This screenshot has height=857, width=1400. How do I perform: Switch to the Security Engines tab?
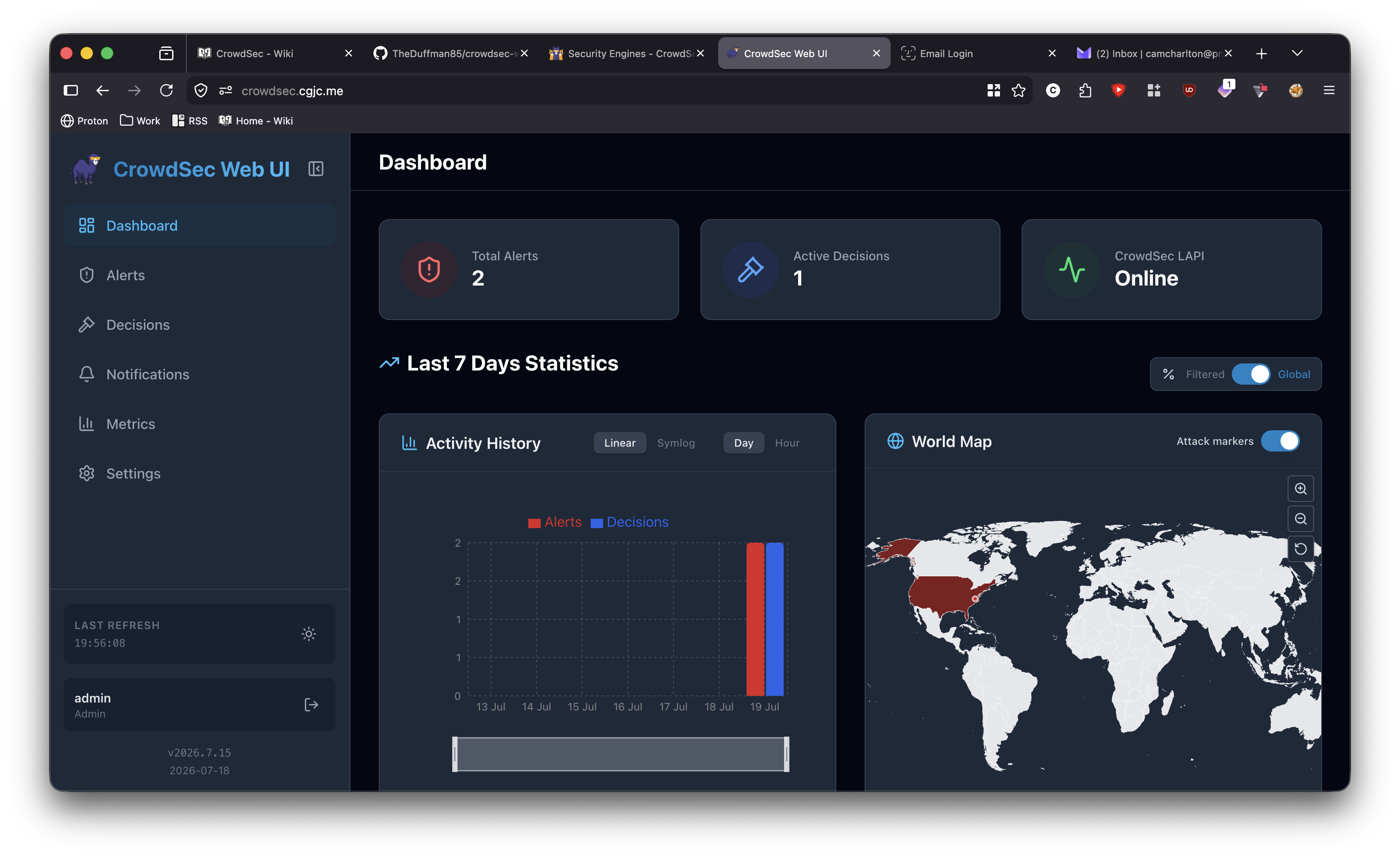[x=627, y=54]
